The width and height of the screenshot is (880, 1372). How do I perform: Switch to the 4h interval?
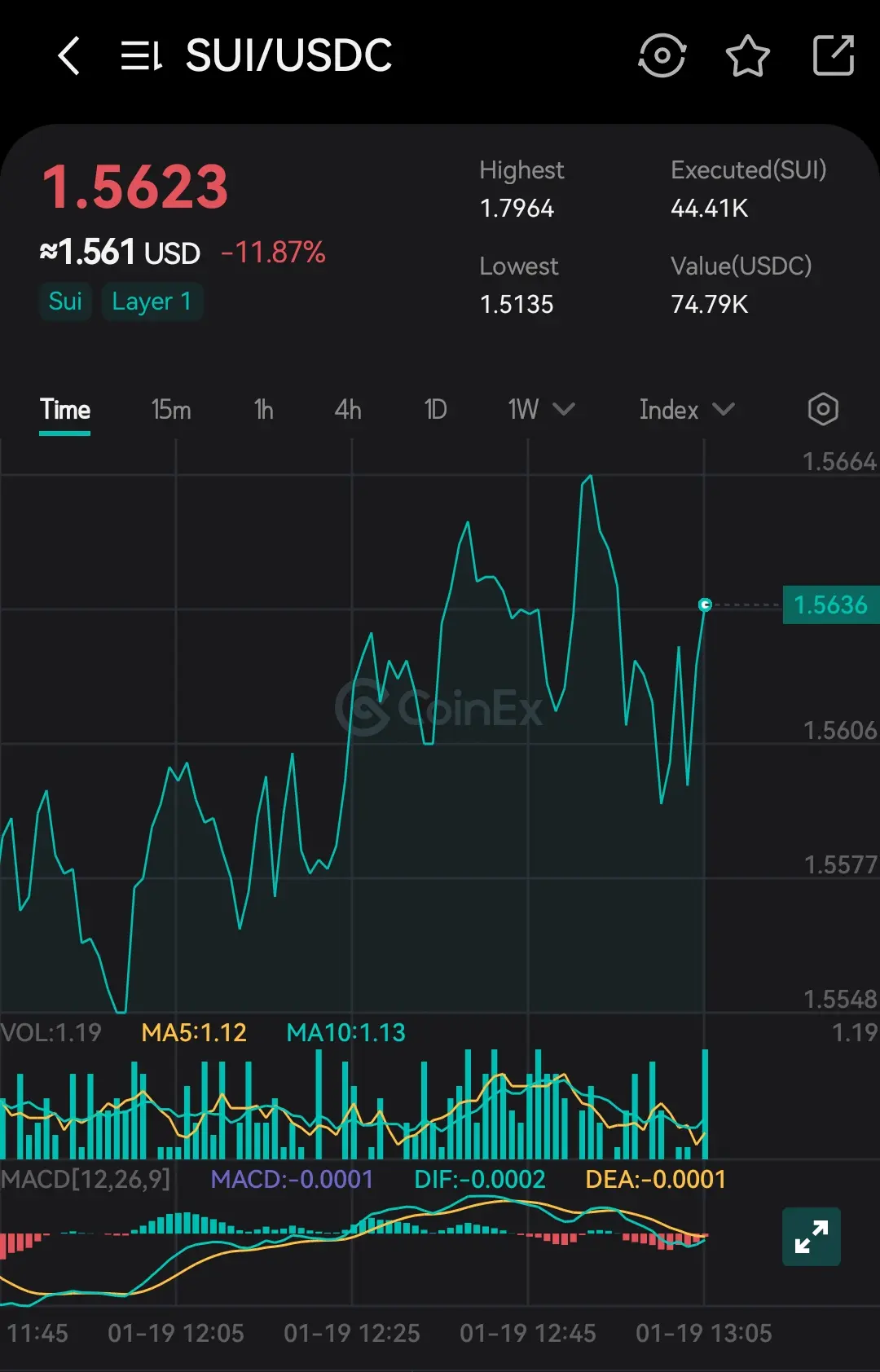[348, 409]
